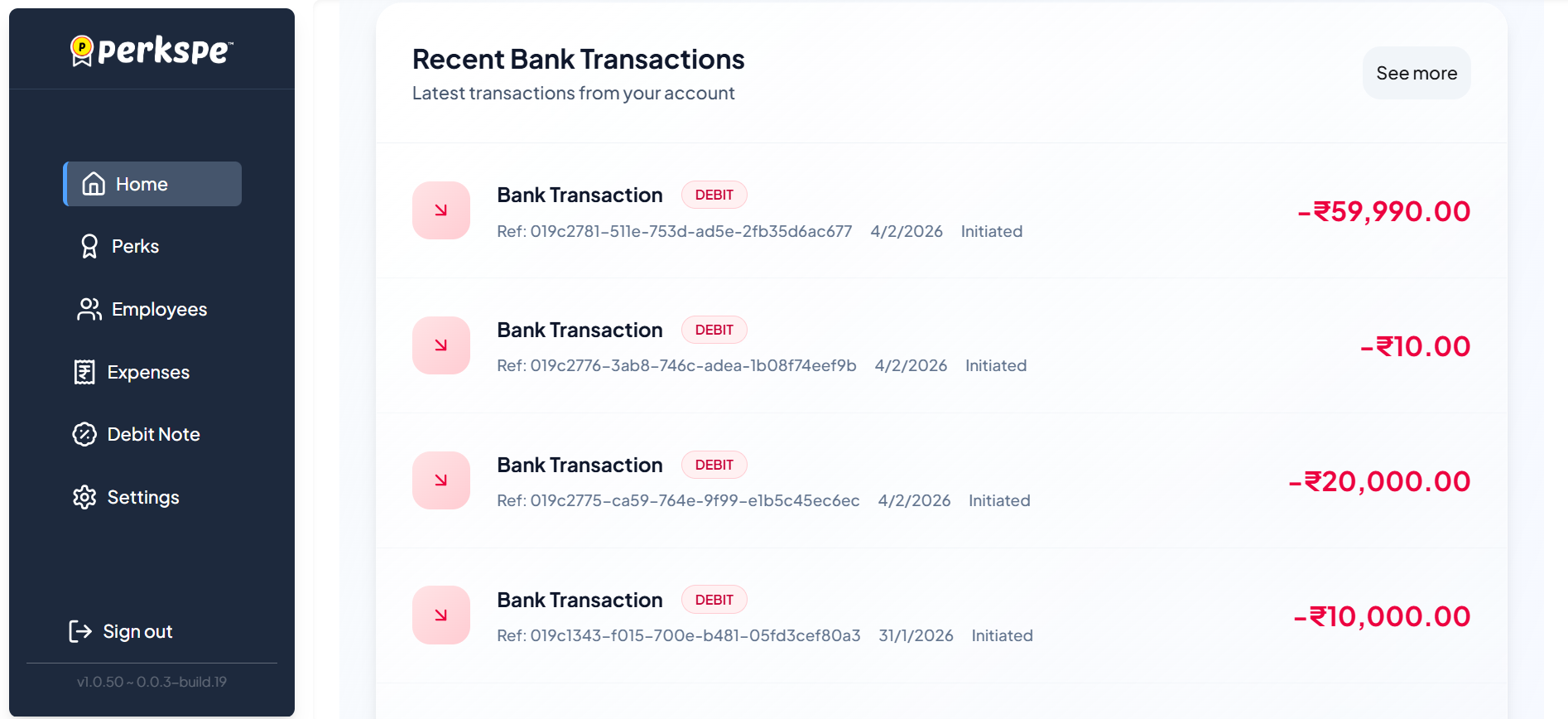Click the Employees people icon
This screenshot has height=719, width=1568.
point(89,309)
